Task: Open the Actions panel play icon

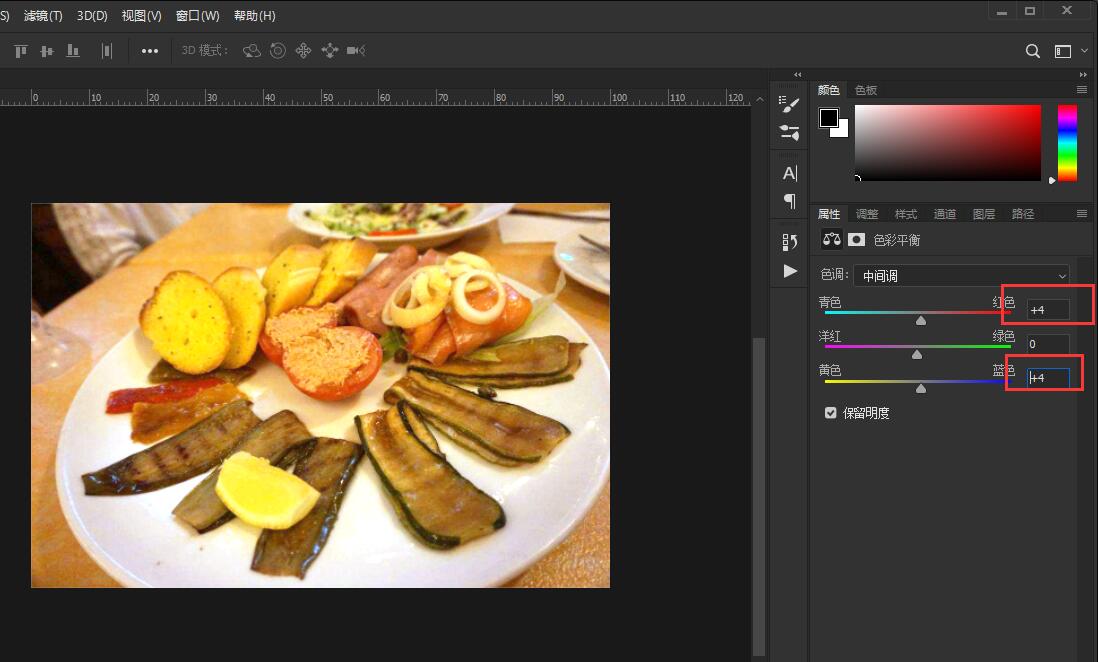Action: pos(790,271)
